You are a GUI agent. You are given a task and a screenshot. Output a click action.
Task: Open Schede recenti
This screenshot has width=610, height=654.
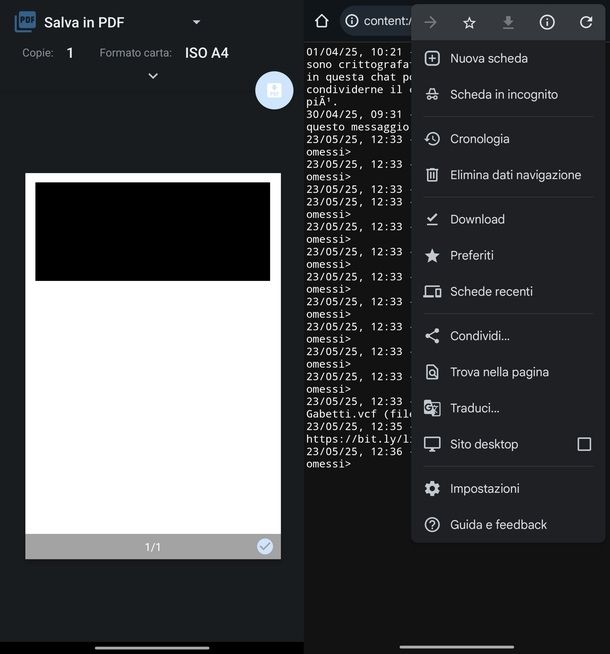pyautogui.click(x=508, y=292)
